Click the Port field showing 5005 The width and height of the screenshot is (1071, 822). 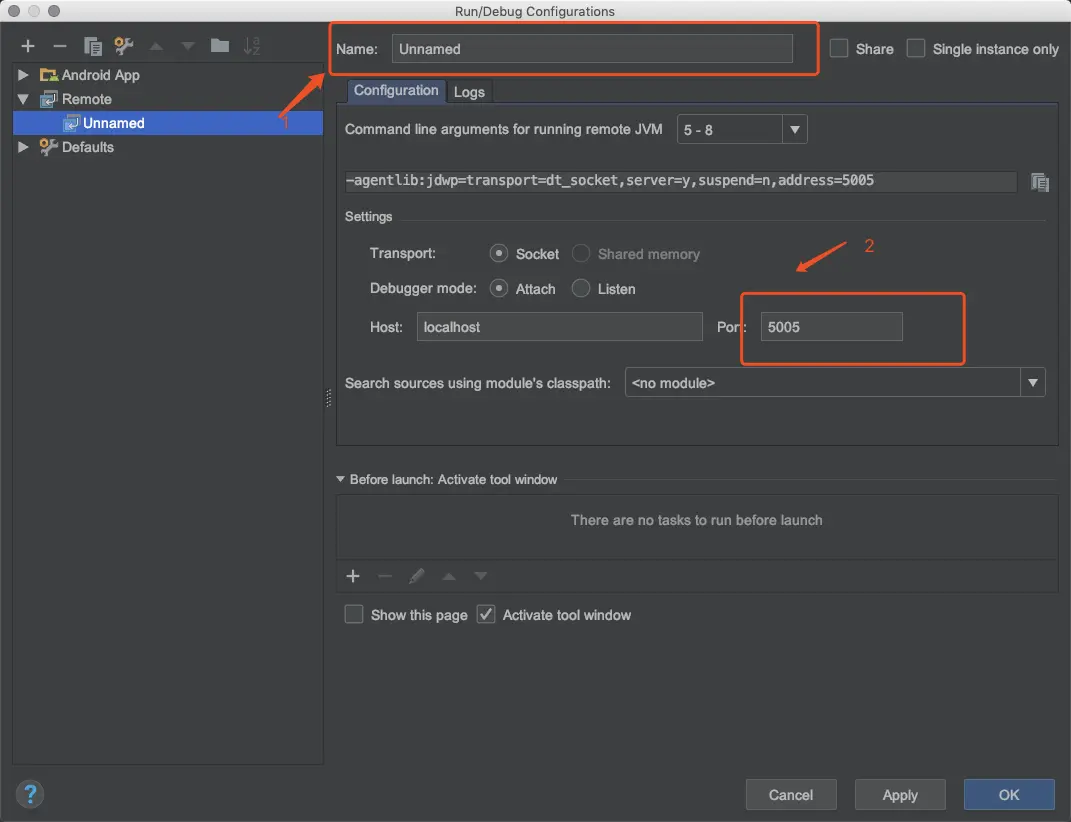pyautogui.click(x=831, y=327)
